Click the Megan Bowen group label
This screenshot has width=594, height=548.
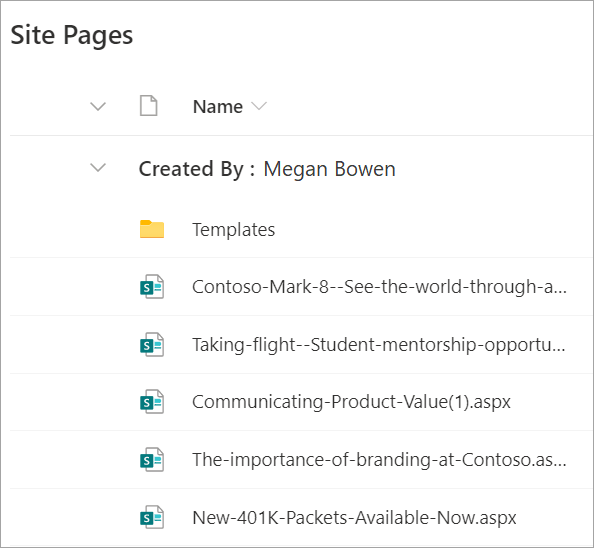pyautogui.click(x=330, y=169)
